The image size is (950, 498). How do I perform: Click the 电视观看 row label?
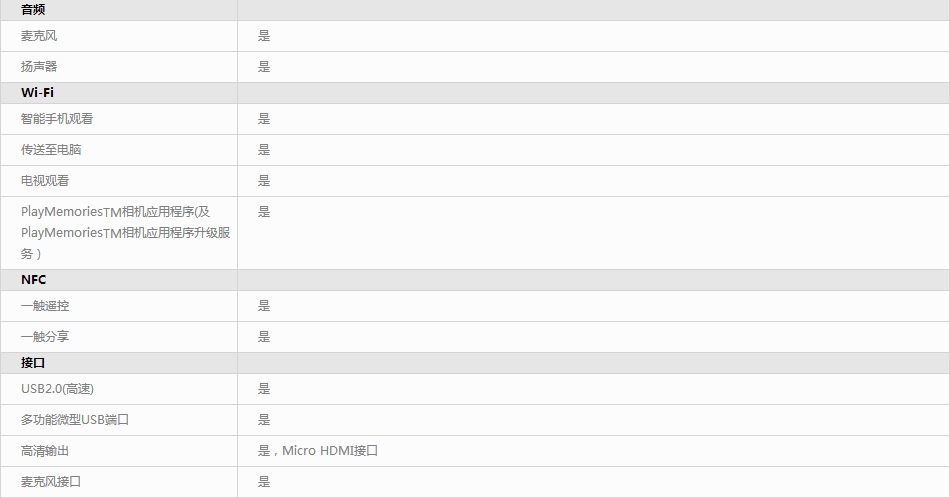(45, 181)
